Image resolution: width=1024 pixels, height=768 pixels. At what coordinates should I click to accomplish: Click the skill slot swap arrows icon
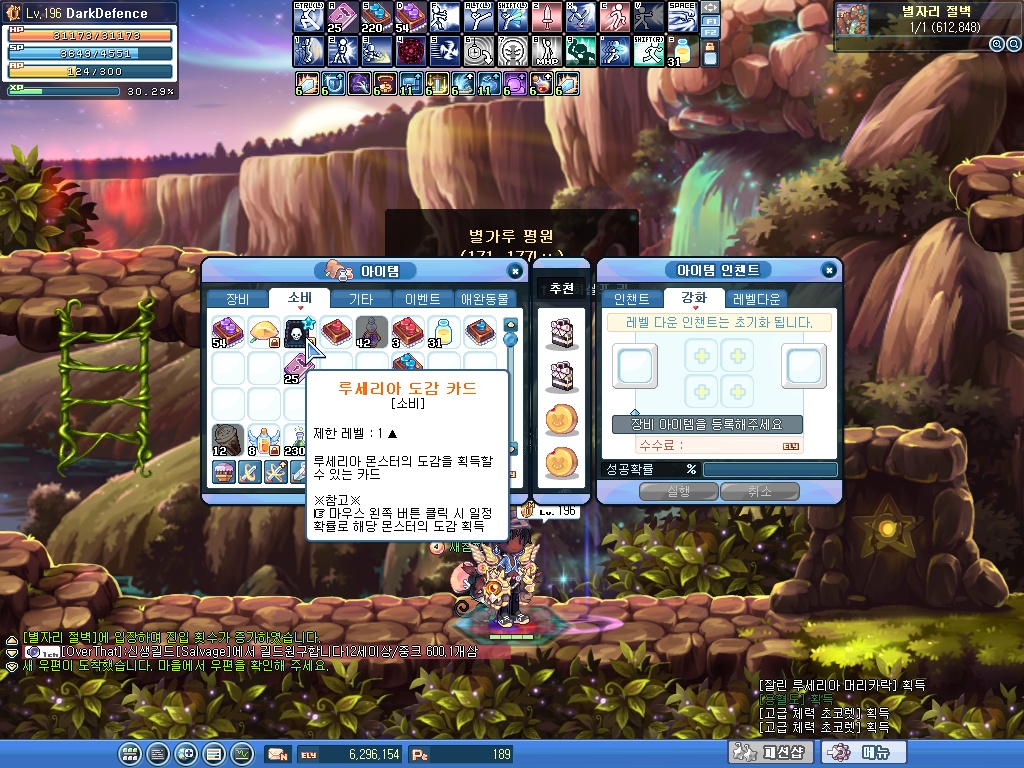[x=710, y=8]
